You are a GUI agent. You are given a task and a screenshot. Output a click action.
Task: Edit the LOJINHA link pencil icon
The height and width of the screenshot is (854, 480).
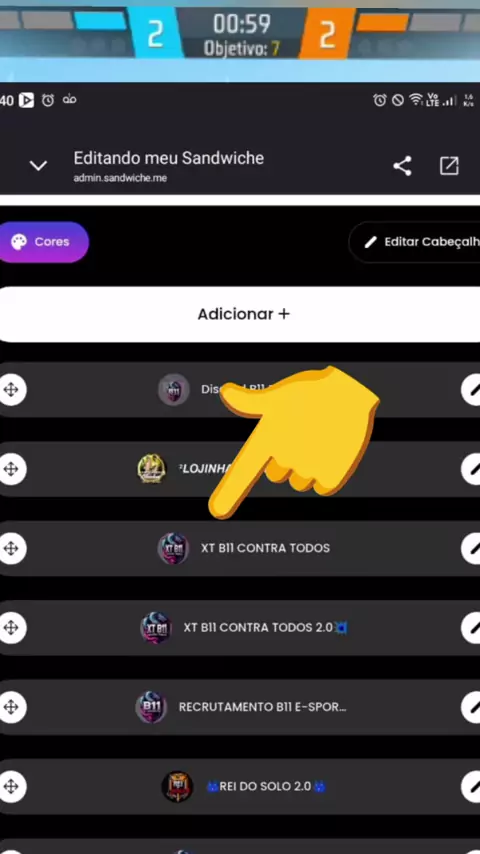[472, 469]
